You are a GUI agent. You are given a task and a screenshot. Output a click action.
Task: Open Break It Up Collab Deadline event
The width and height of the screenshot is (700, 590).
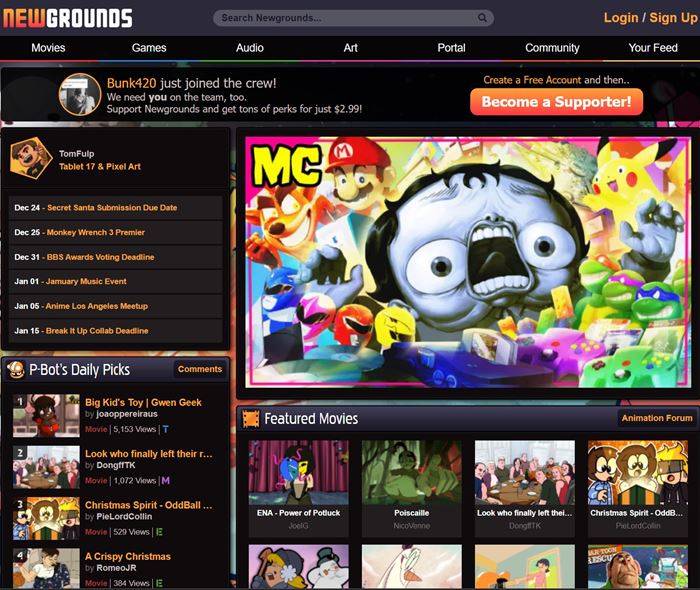point(97,331)
